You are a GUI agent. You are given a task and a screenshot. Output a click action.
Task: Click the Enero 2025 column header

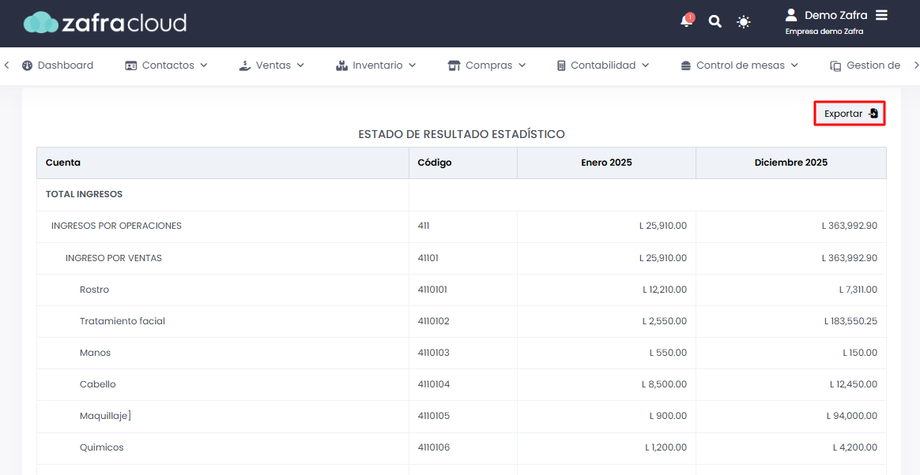607,162
